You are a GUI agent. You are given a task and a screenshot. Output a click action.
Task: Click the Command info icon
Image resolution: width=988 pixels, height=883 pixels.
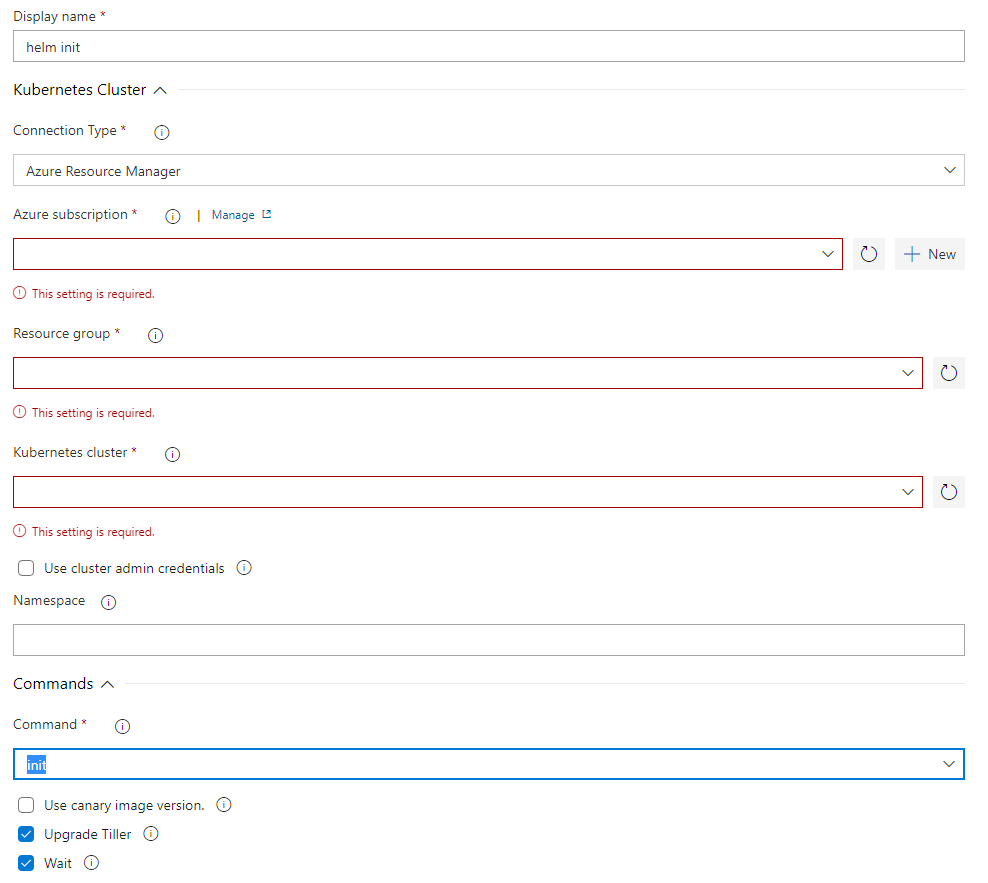(x=122, y=725)
